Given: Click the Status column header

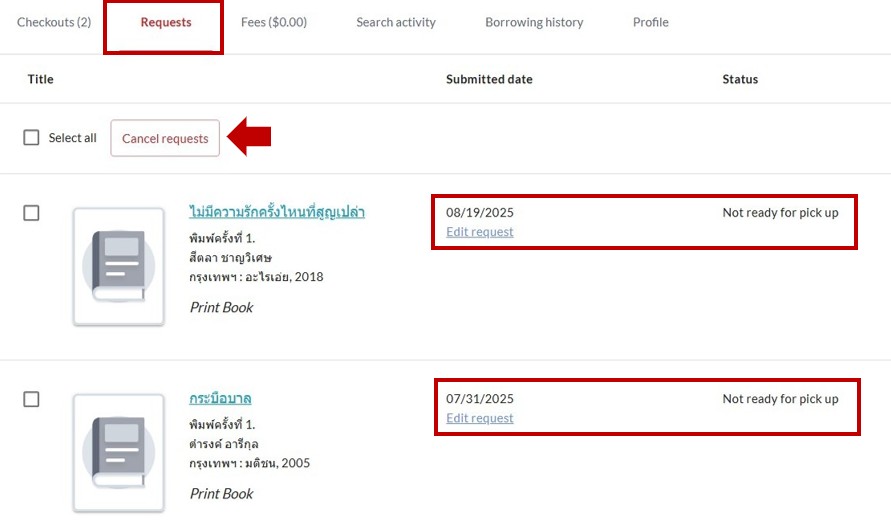Looking at the screenshot, I should [740, 79].
